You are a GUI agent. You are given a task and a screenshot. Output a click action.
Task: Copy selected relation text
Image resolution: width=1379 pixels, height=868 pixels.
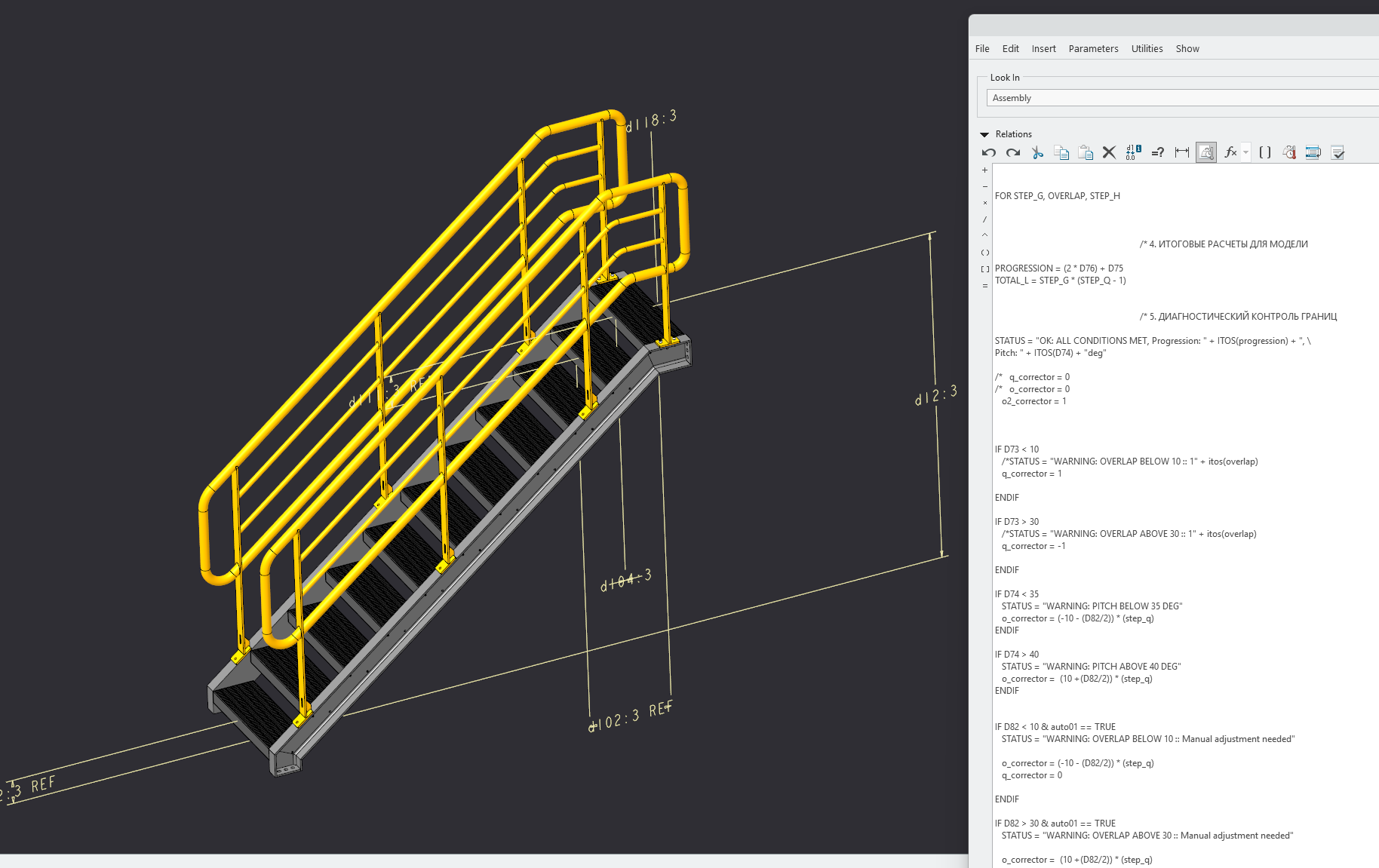click(x=1061, y=152)
